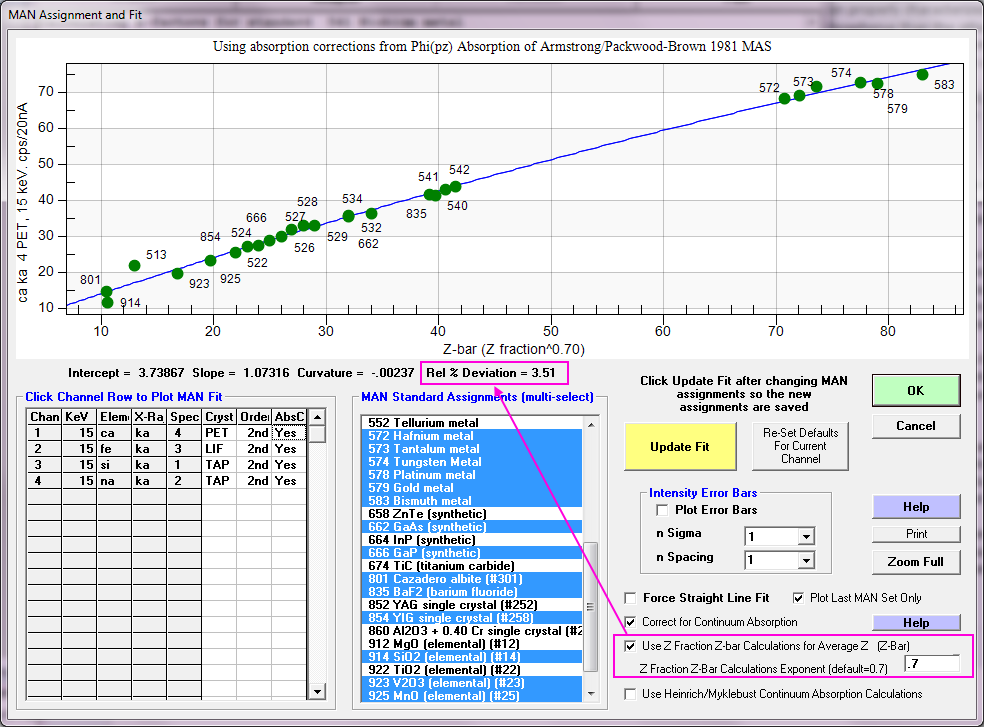Click the channel table's scroll down arrow
This screenshot has width=984, height=727.
click(x=317, y=691)
